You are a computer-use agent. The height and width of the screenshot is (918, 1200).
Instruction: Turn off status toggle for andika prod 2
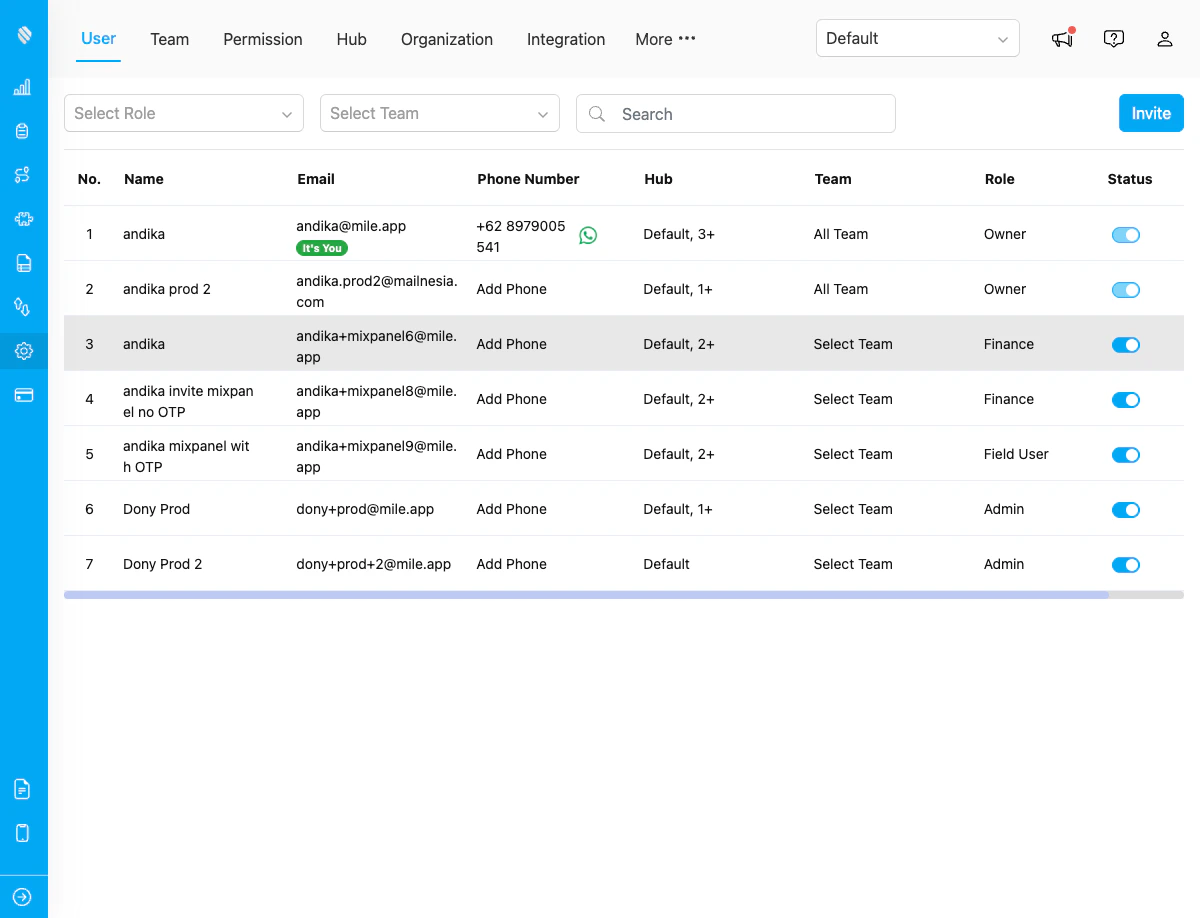(1126, 290)
